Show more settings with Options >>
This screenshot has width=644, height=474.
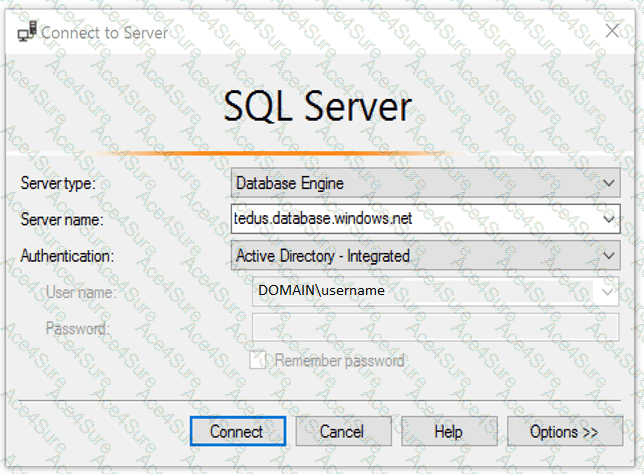[x=565, y=431]
